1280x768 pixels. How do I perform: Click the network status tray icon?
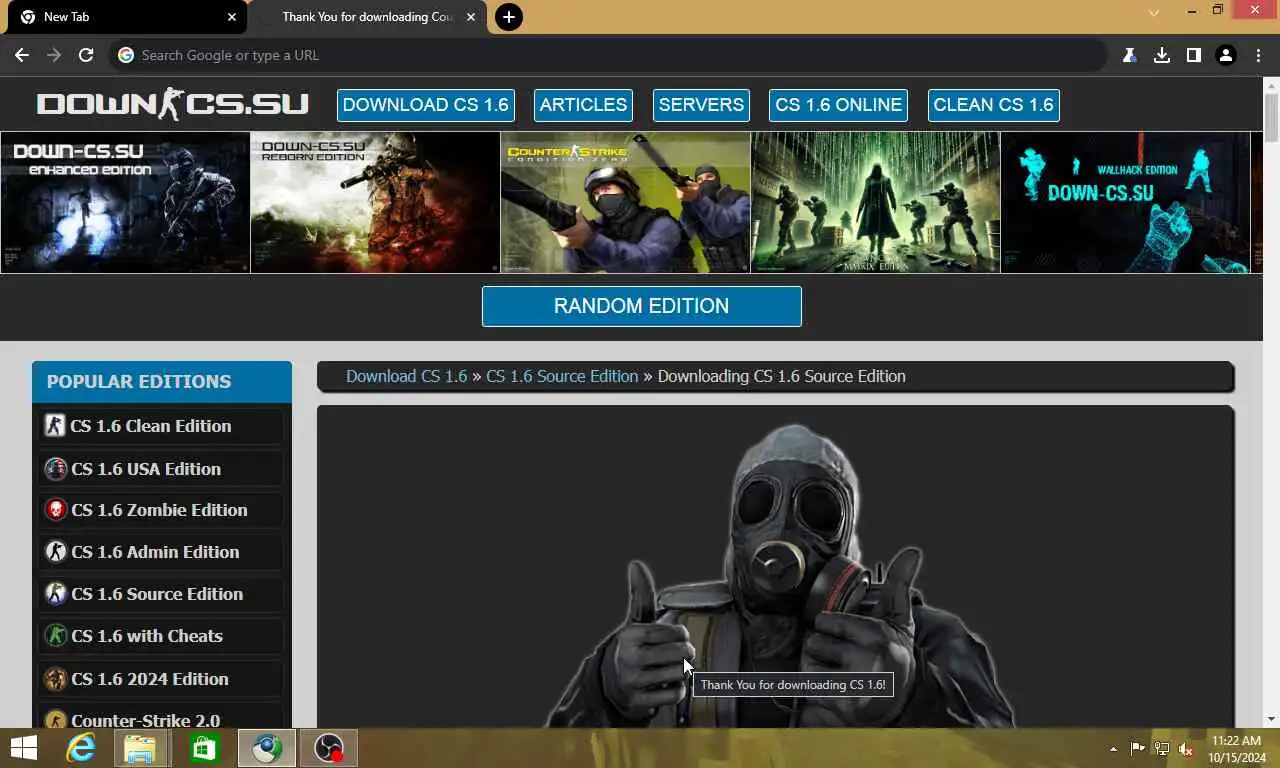[1162, 749]
